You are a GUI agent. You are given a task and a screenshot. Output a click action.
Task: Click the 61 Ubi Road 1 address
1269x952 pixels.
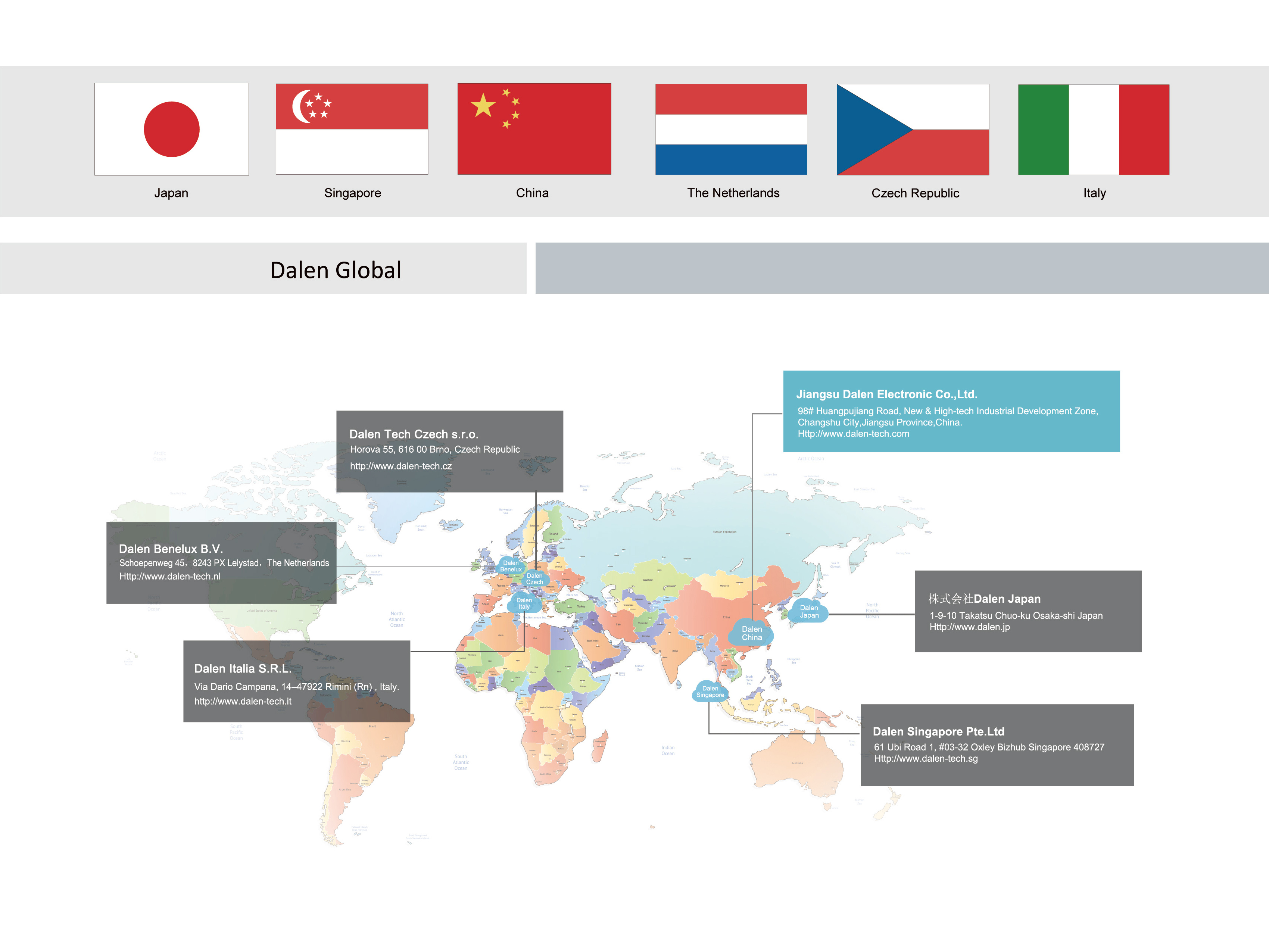click(989, 747)
